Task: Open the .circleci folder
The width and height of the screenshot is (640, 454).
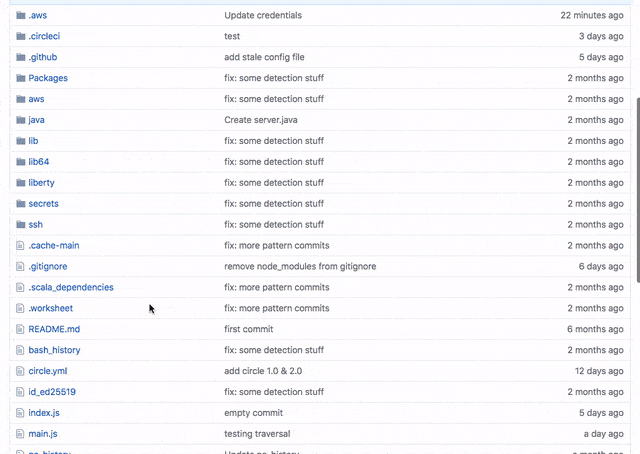Action: (44, 36)
